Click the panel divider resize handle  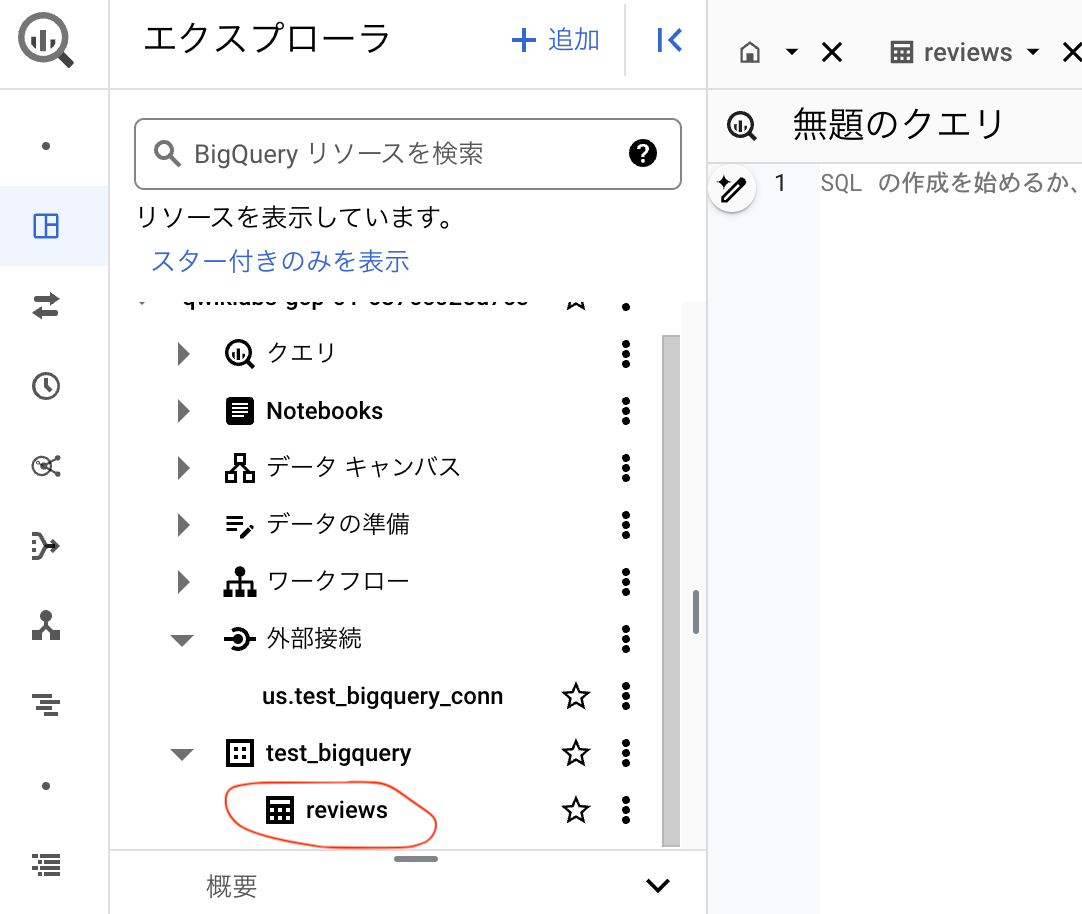pyautogui.click(x=696, y=611)
